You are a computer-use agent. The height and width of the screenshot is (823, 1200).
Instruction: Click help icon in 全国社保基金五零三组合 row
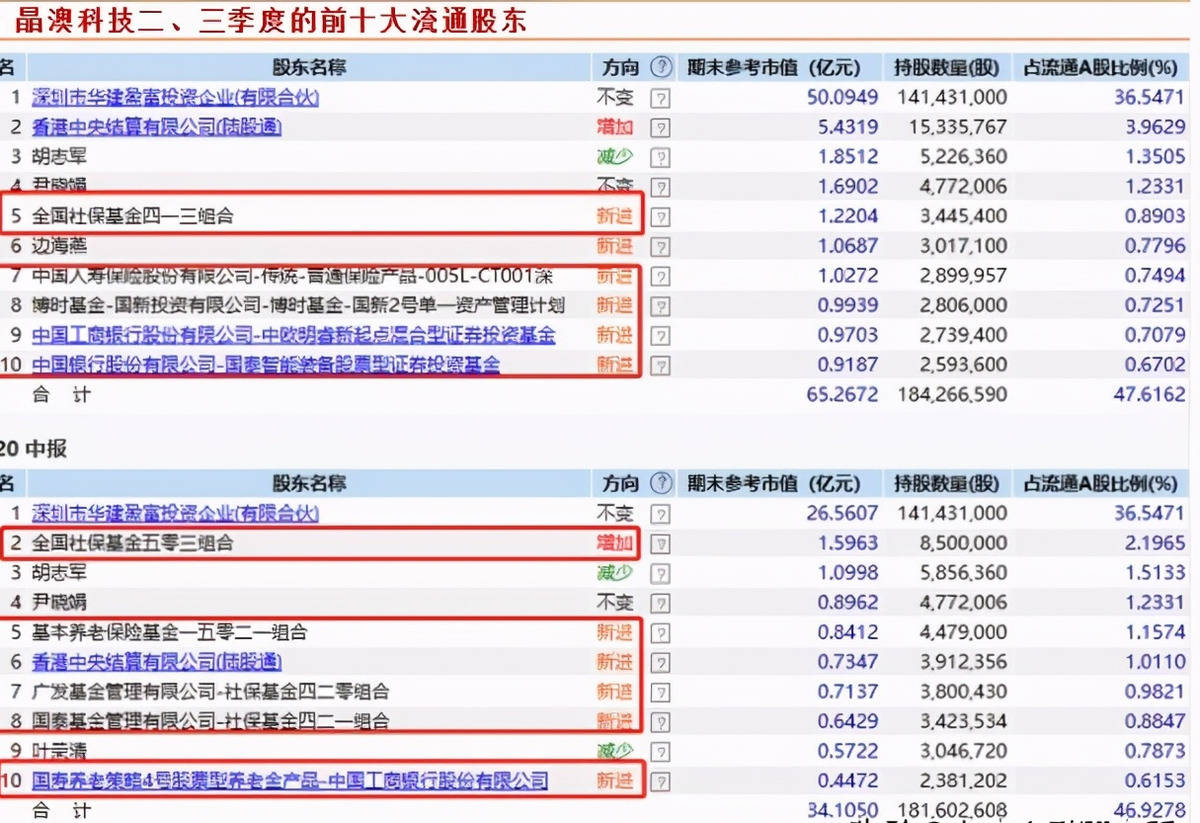(x=660, y=543)
